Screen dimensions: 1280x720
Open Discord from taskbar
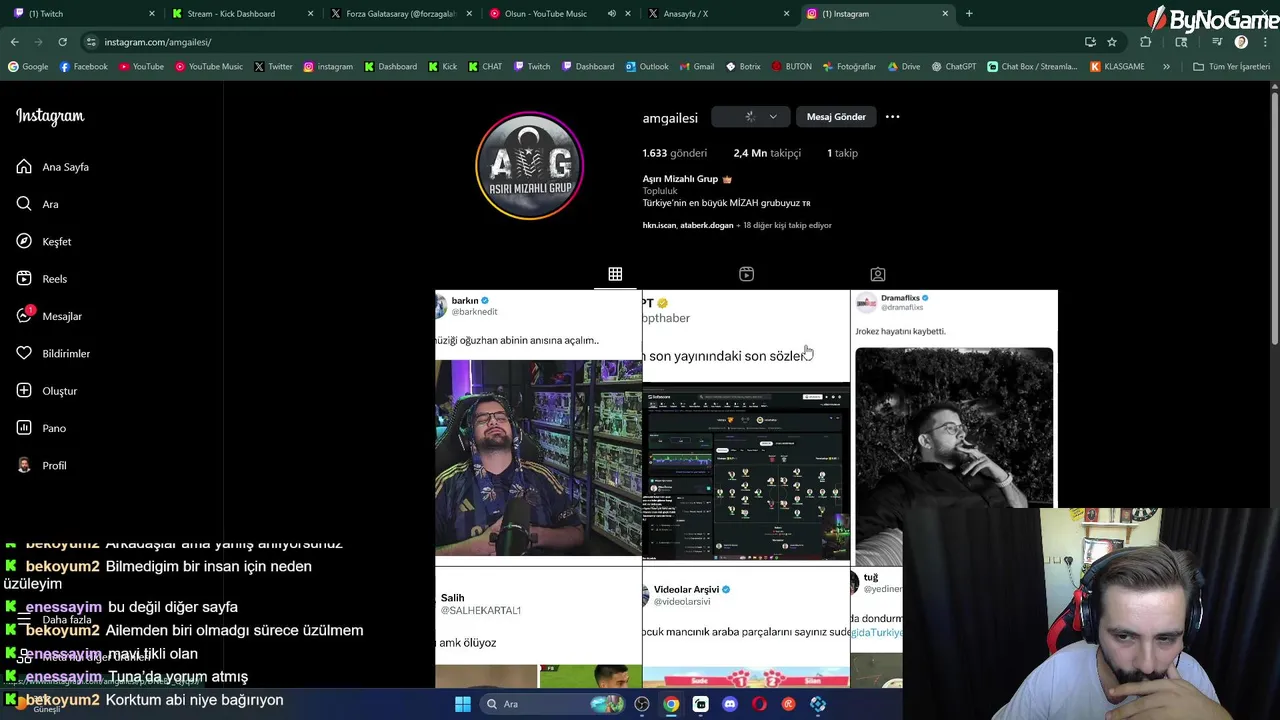730,704
